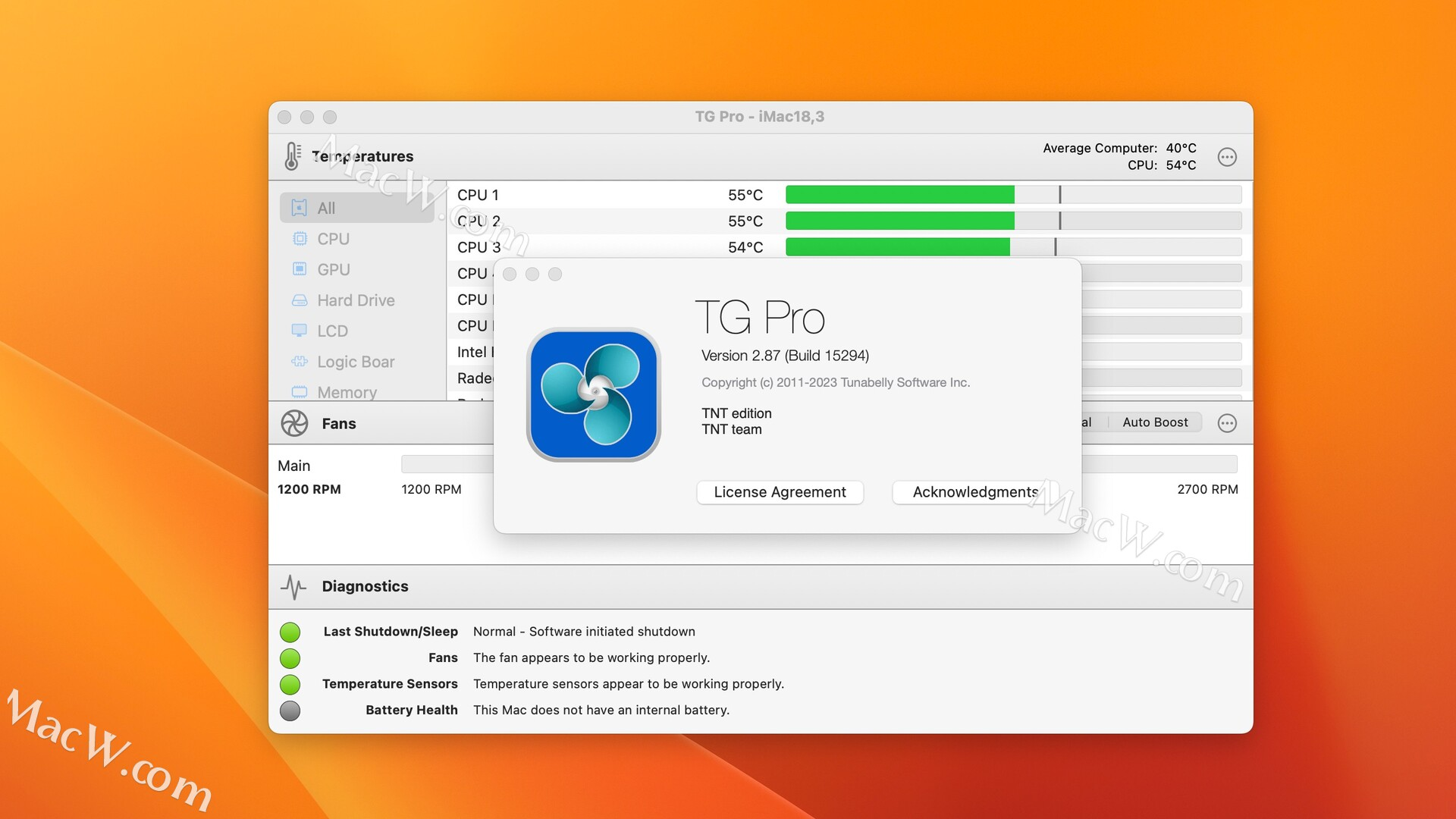
Task: Click the GPU sidebar icon
Action: tap(300, 269)
